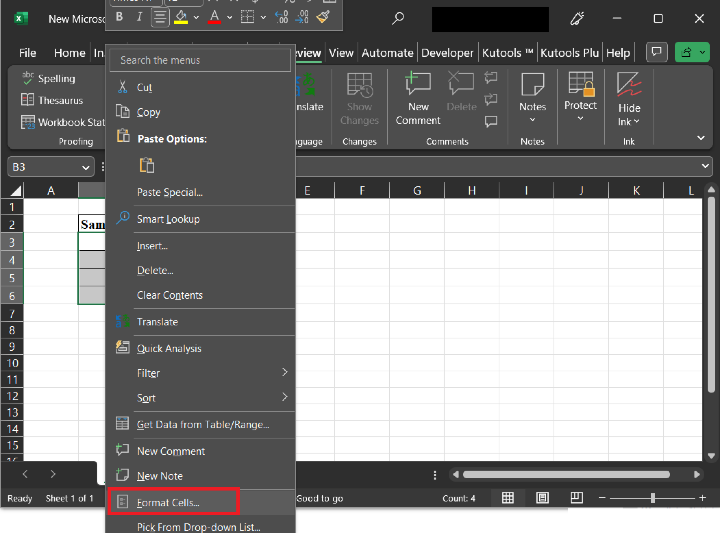Toggle Bold in the mini toolbar
The width and height of the screenshot is (720, 533).
[119, 17]
